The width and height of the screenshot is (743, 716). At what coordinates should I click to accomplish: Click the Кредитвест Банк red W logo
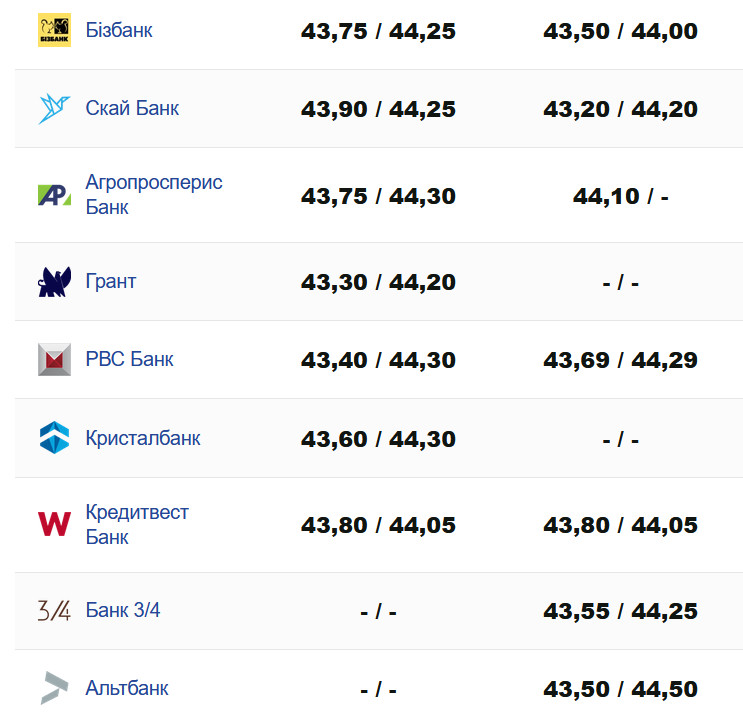tap(54, 524)
